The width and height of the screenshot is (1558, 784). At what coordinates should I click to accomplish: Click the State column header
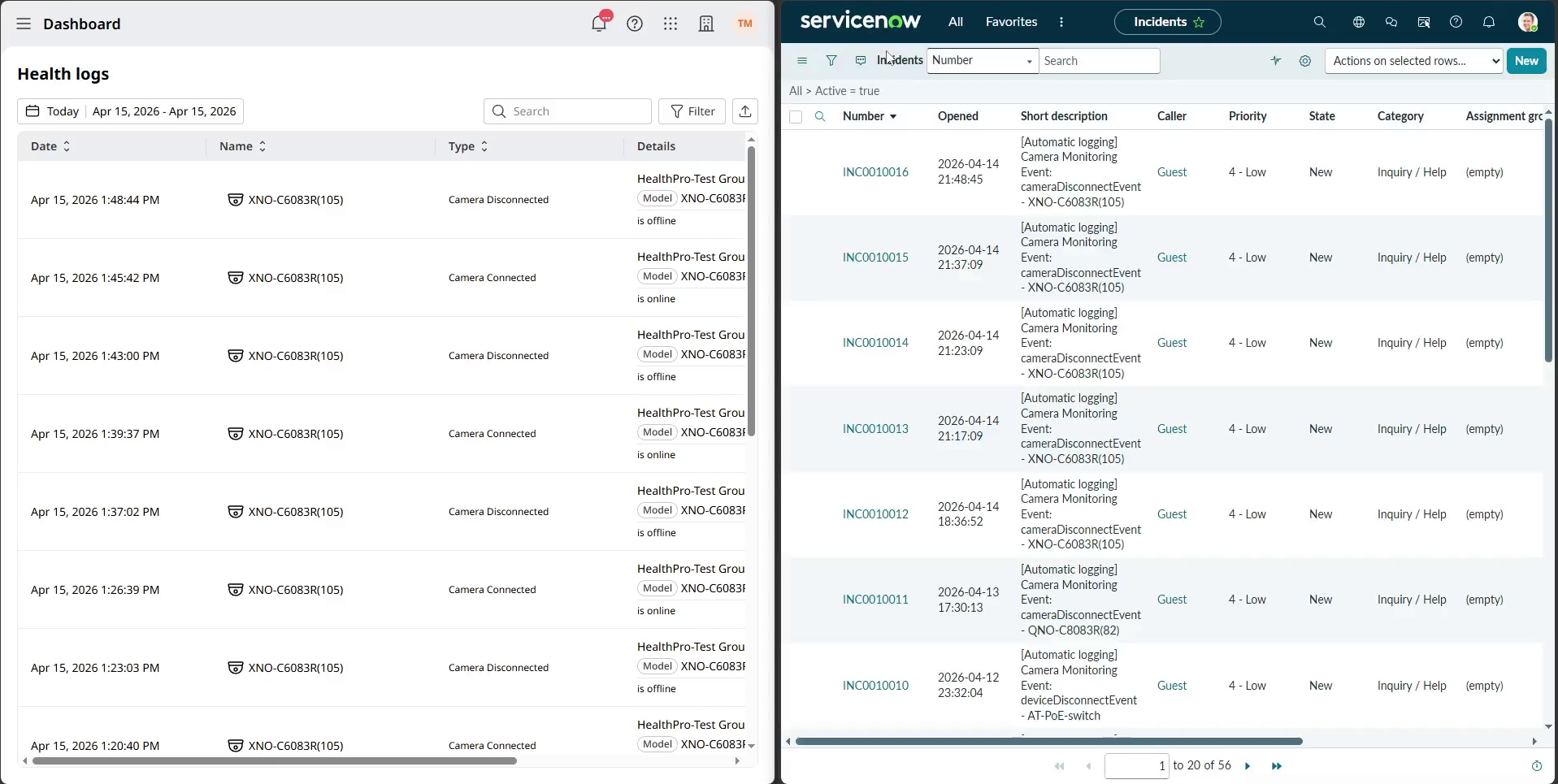pos(1321,116)
